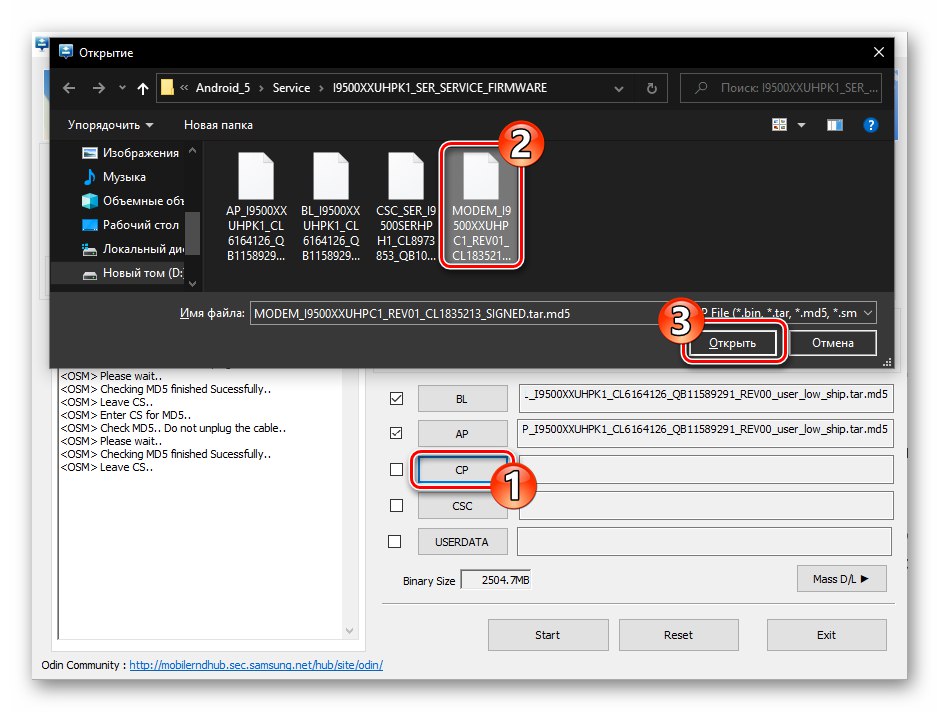Uncheck the BL firmware checkbox

[x=395, y=398]
